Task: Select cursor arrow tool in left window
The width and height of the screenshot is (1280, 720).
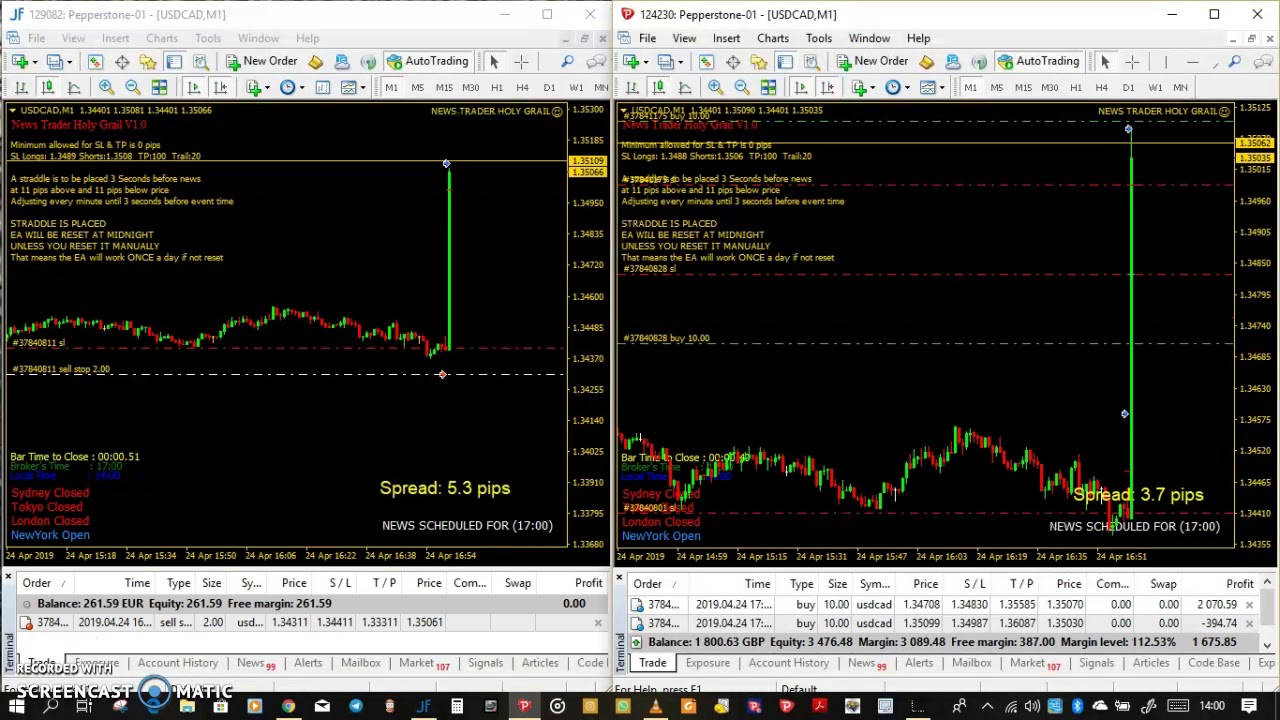Action: [494, 62]
